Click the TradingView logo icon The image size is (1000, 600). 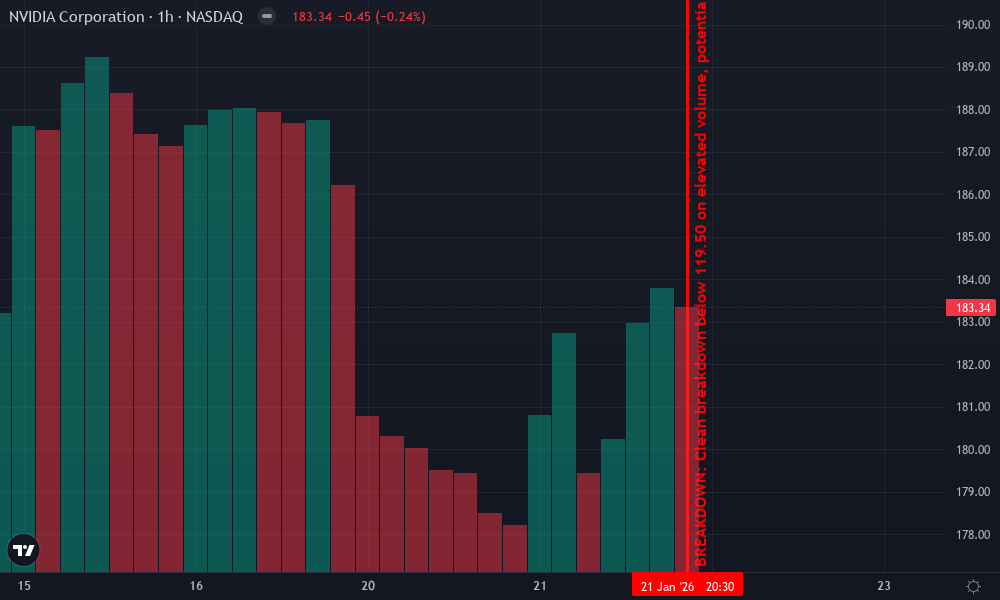click(x=24, y=550)
